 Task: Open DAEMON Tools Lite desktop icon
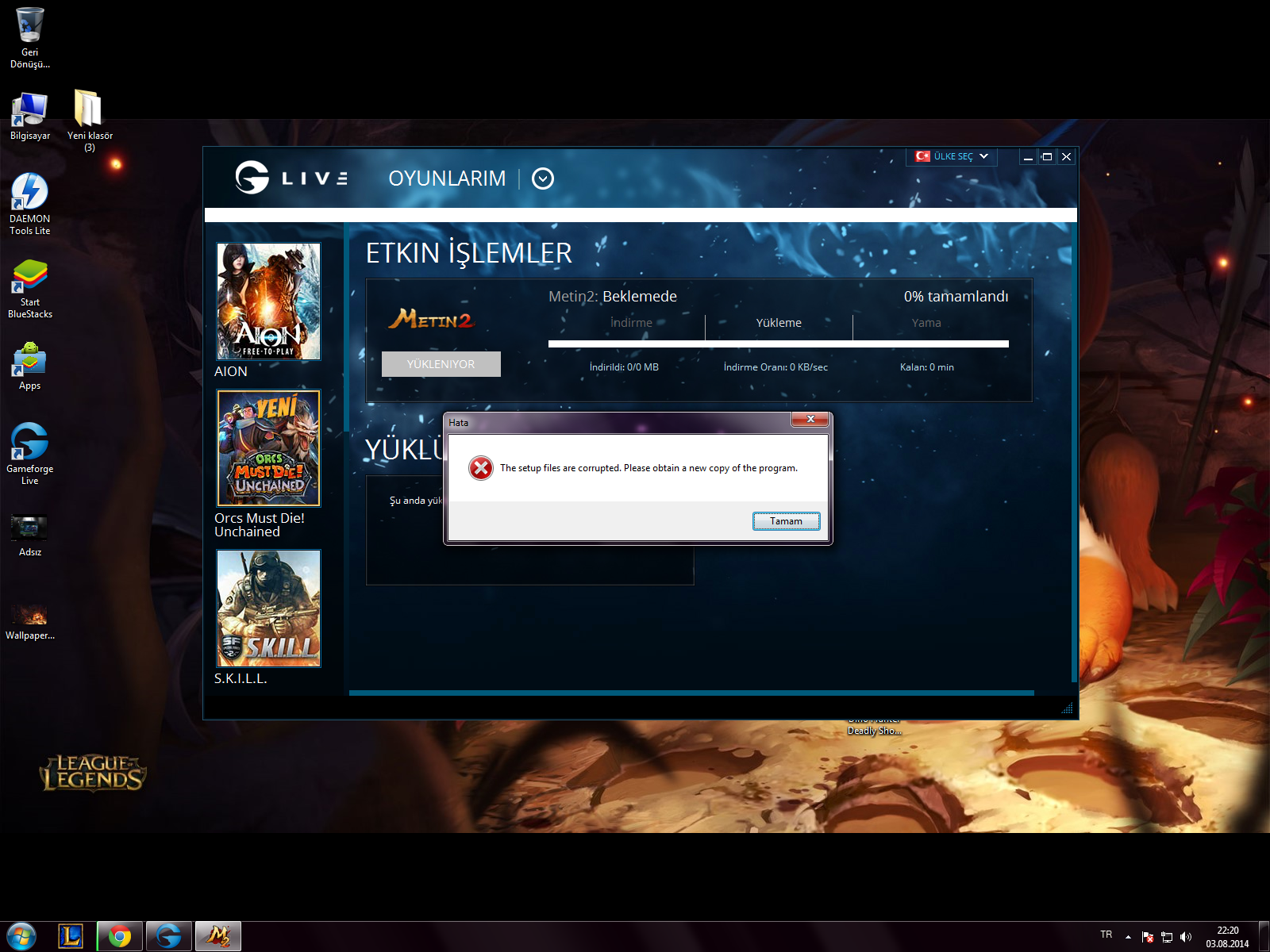coord(29,193)
